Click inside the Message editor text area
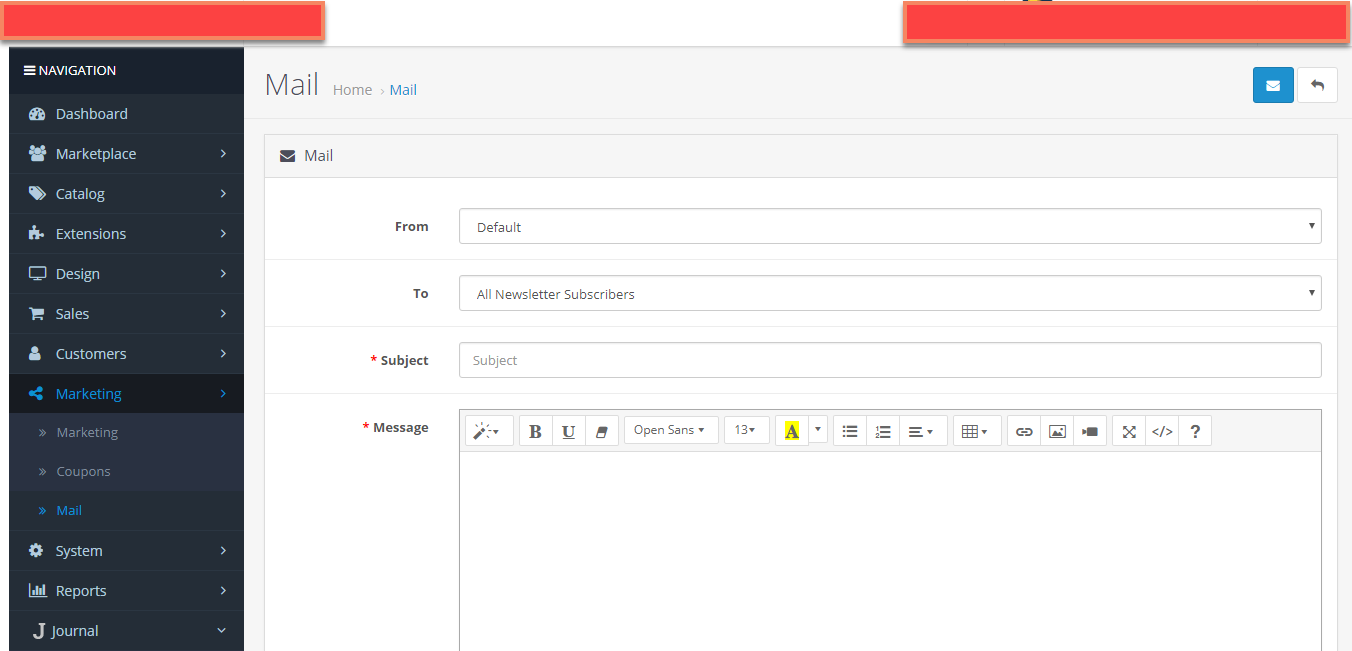Image resolution: width=1352 pixels, height=651 pixels. pyautogui.click(x=890, y=550)
